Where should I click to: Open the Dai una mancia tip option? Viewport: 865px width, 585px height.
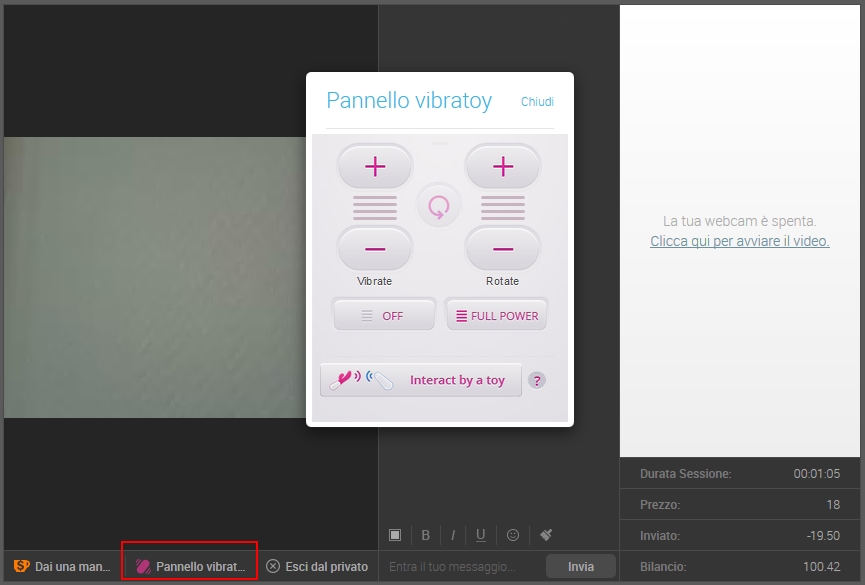[x=63, y=566]
